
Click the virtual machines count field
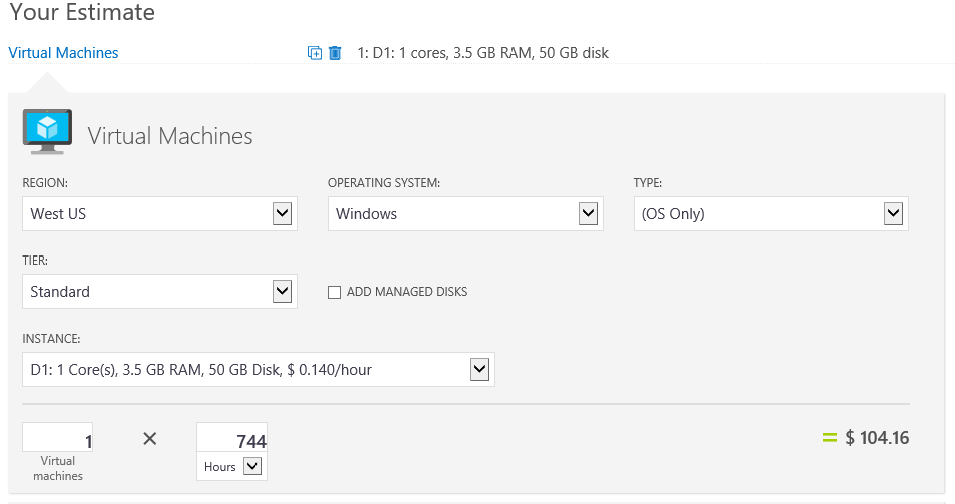58,438
